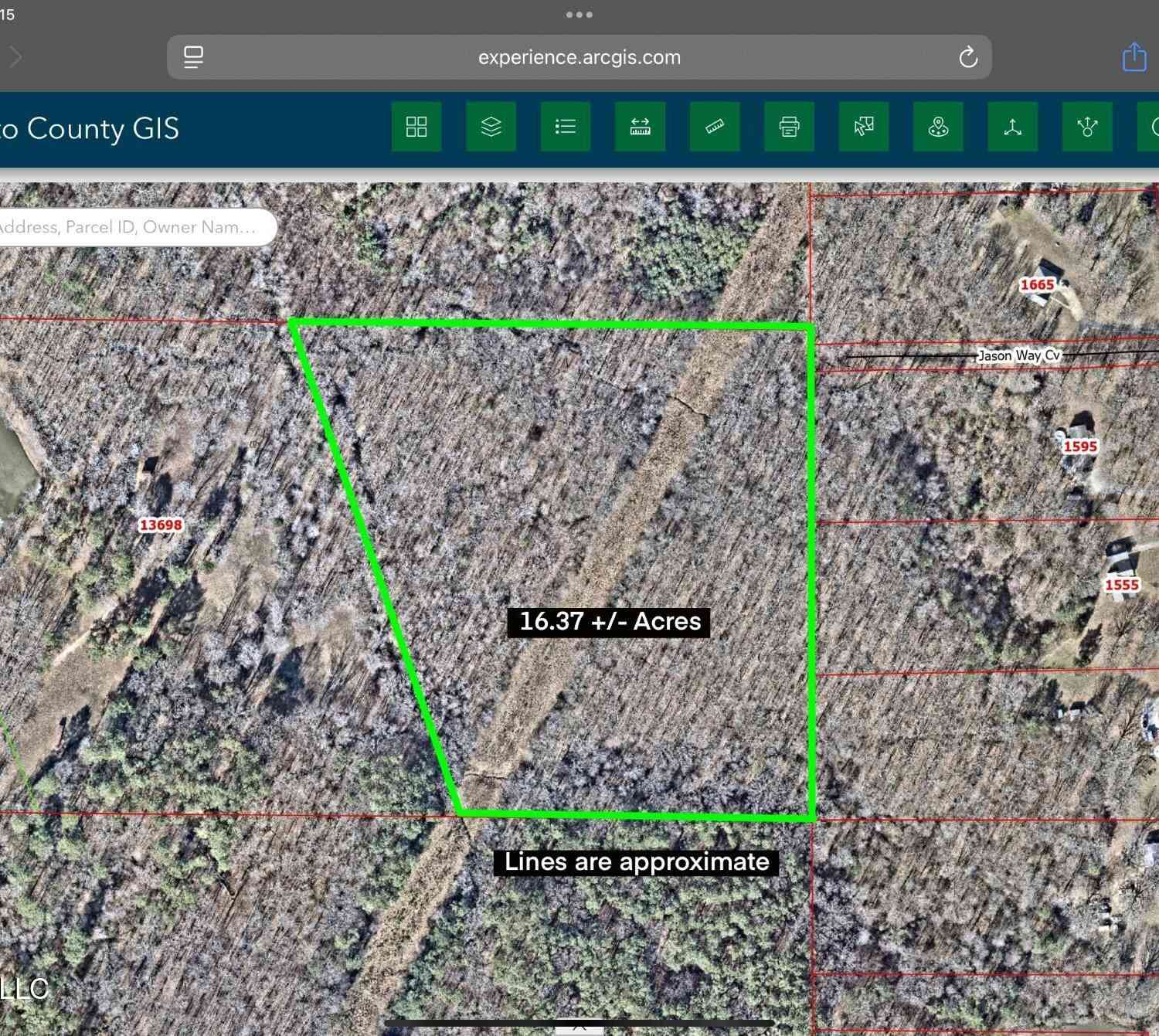Tap the browser share icon
Image resolution: width=1159 pixels, height=1036 pixels.
click(1134, 57)
